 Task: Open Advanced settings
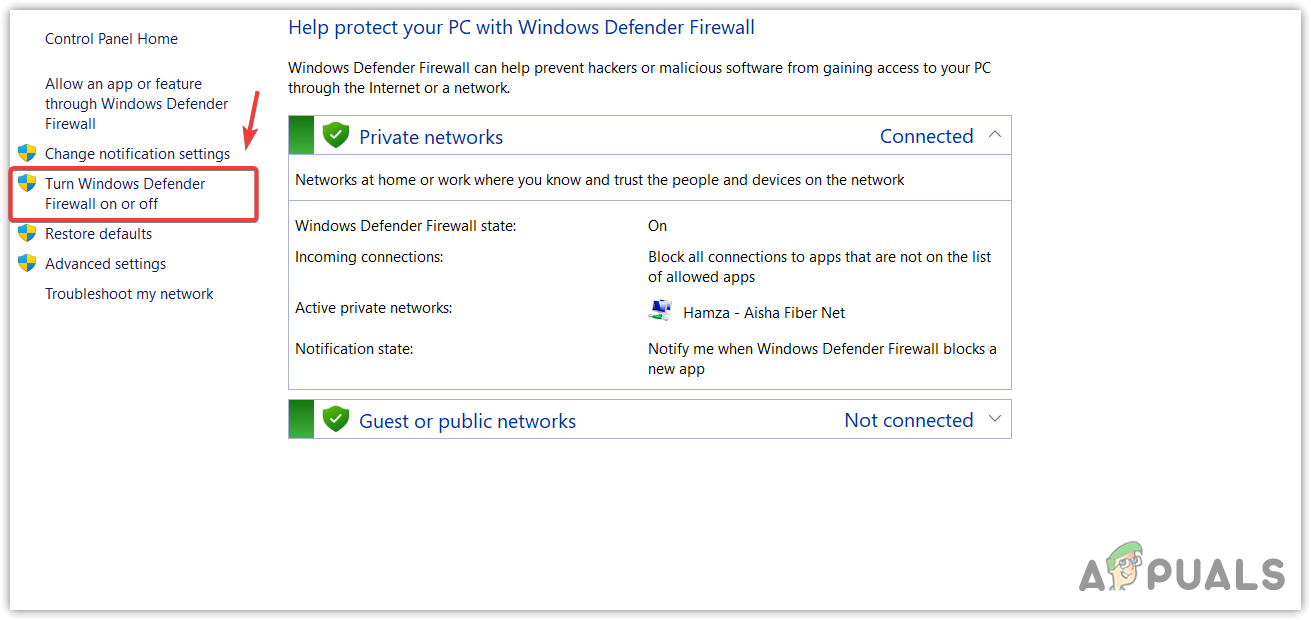105,263
